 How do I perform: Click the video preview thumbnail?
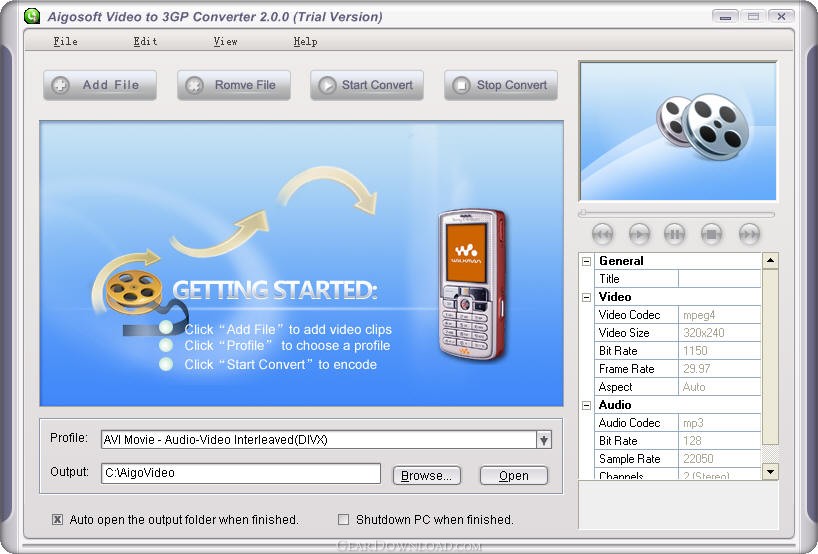point(678,131)
